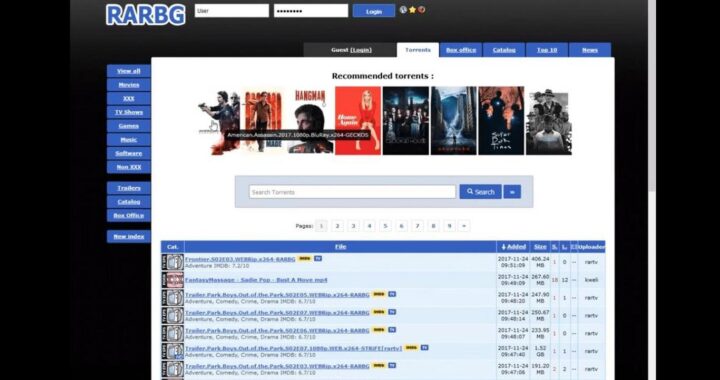Click the IMDB badge on Frontier.S02E03 row
Image resolution: width=720 pixels, height=380 pixels.
click(x=304, y=258)
